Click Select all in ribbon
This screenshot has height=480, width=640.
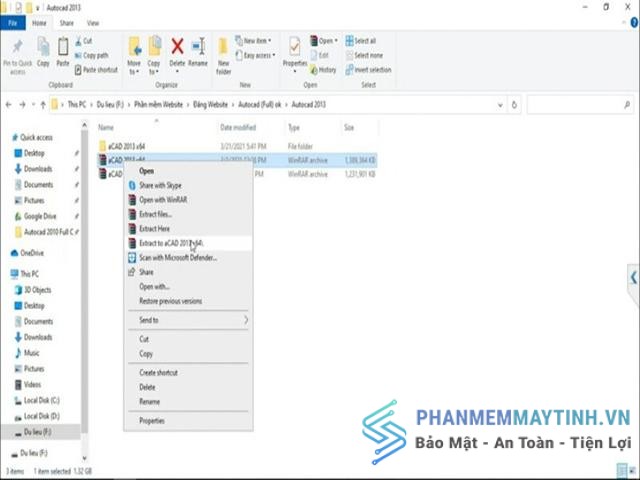[361, 41]
